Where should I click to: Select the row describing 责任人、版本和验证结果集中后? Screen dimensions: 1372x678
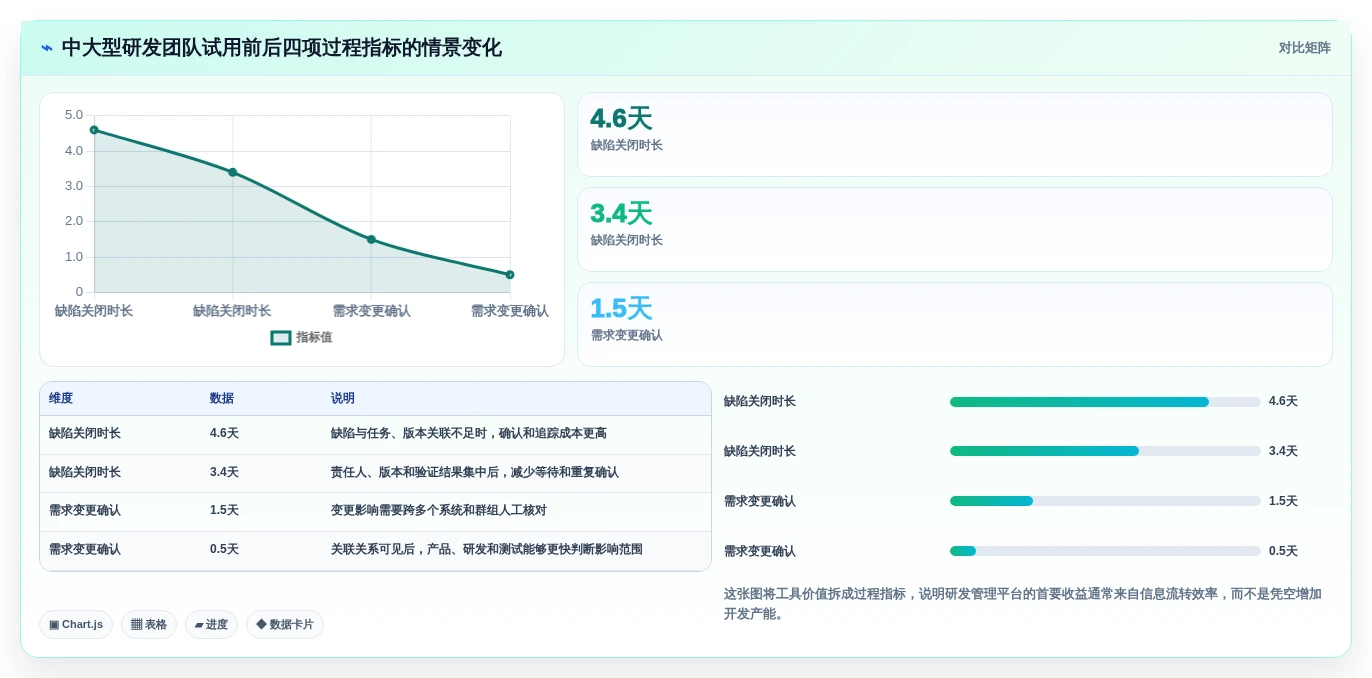[x=375, y=473]
